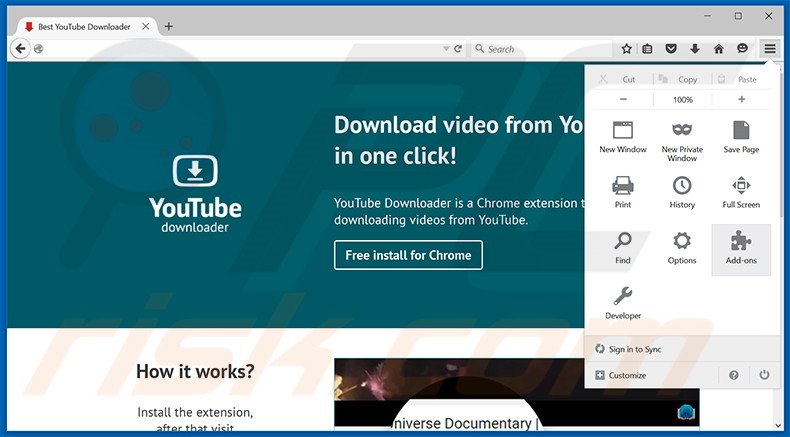Open a New Window from menu

(623, 137)
